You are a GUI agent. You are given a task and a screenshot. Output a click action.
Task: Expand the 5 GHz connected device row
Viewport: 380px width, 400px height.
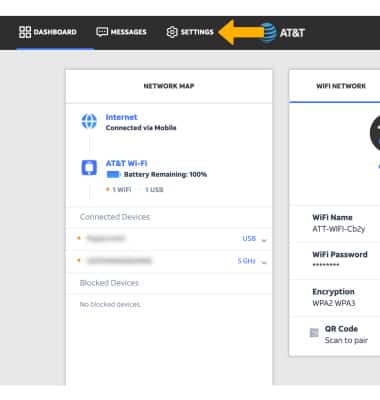coord(264,262)
